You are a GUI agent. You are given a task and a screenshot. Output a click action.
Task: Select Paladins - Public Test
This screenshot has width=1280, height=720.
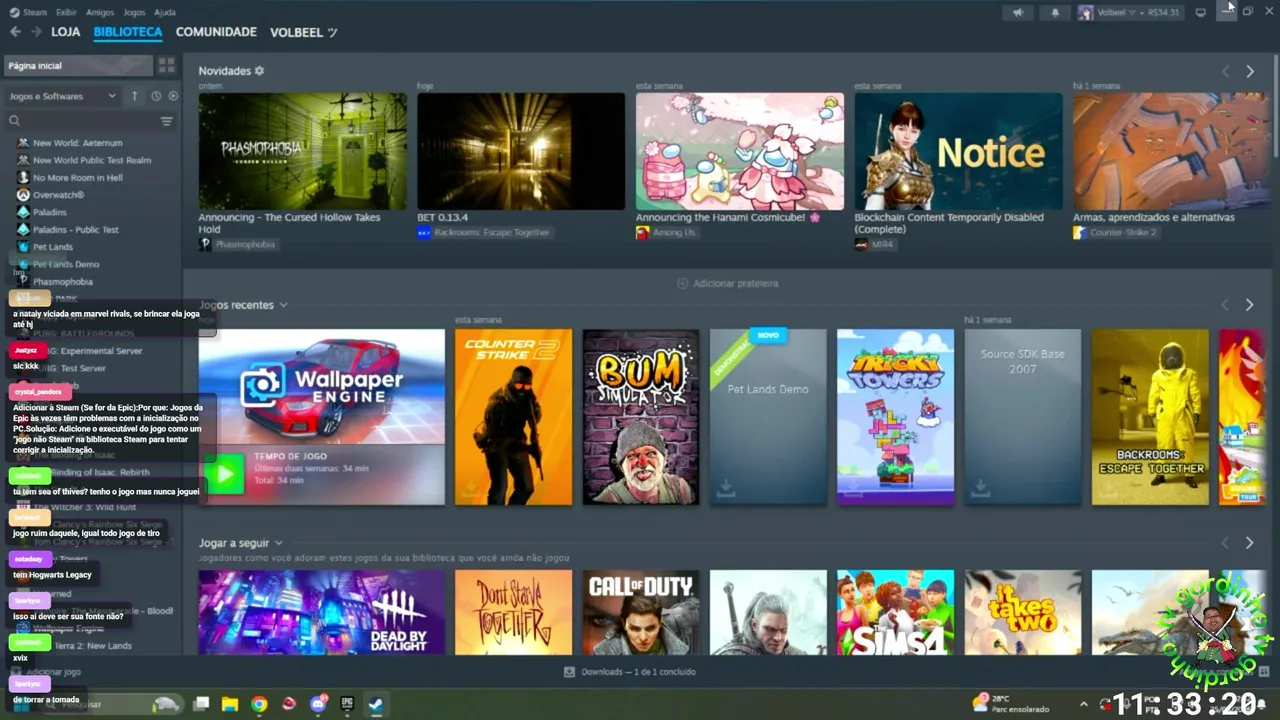pyautogui.click(x=75, y=230)
